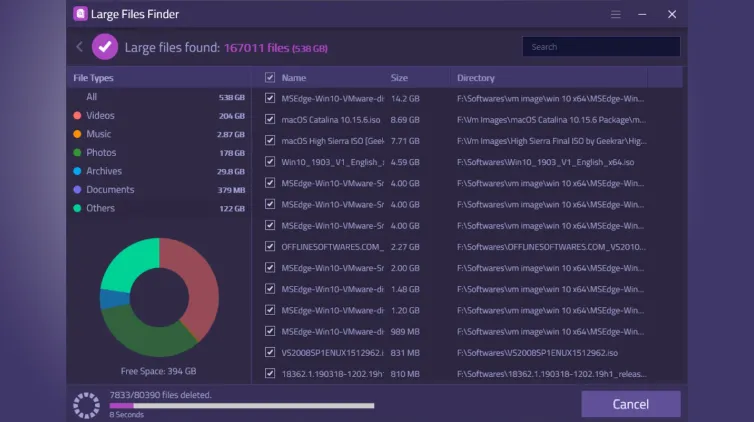Uncheck the 989 MB MSEdge file checkbox

pyautogui.click(x=270, y=331)
